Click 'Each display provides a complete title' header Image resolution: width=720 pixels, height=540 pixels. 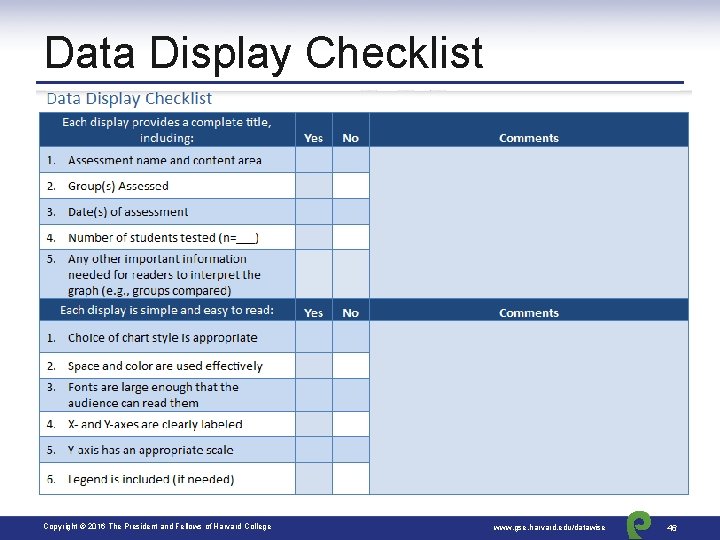[x=167, y=130]
